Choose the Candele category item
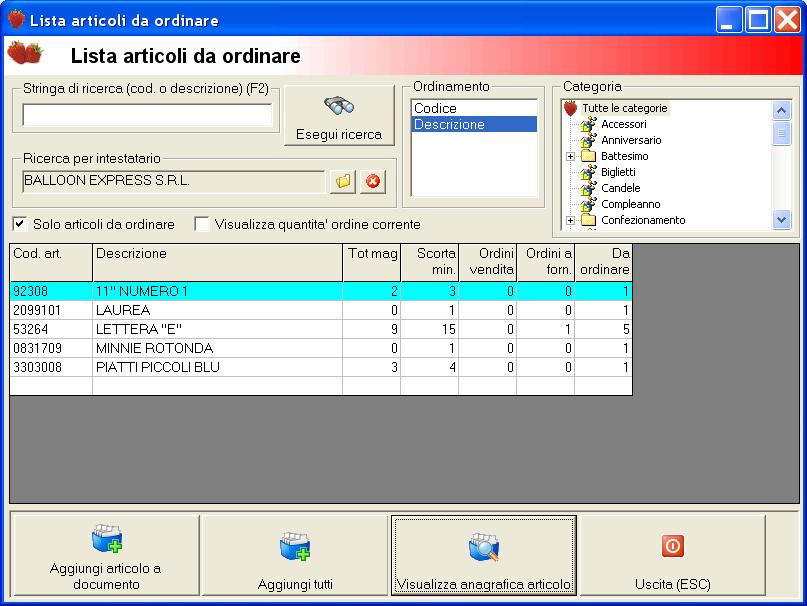807x606 pixels. (621, 188)
